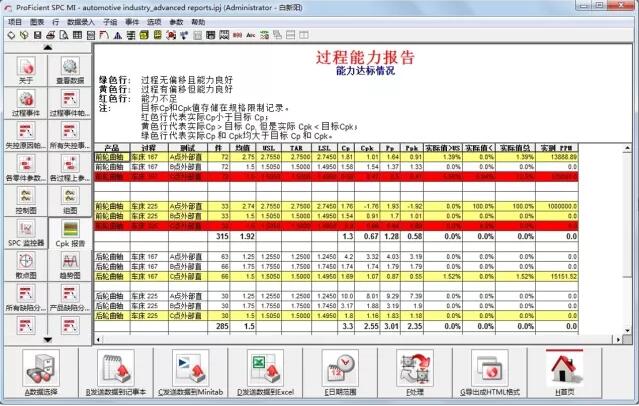
Task: Click the print toolbar icon
Action: (x=51, y=35)
